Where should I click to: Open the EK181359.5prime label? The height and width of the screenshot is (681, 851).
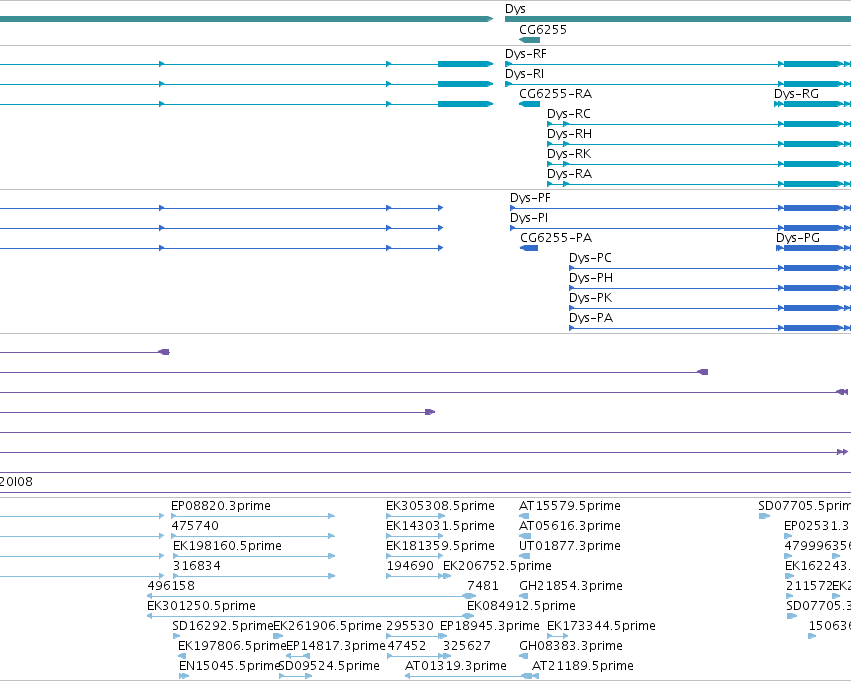[x=440, y=546]
